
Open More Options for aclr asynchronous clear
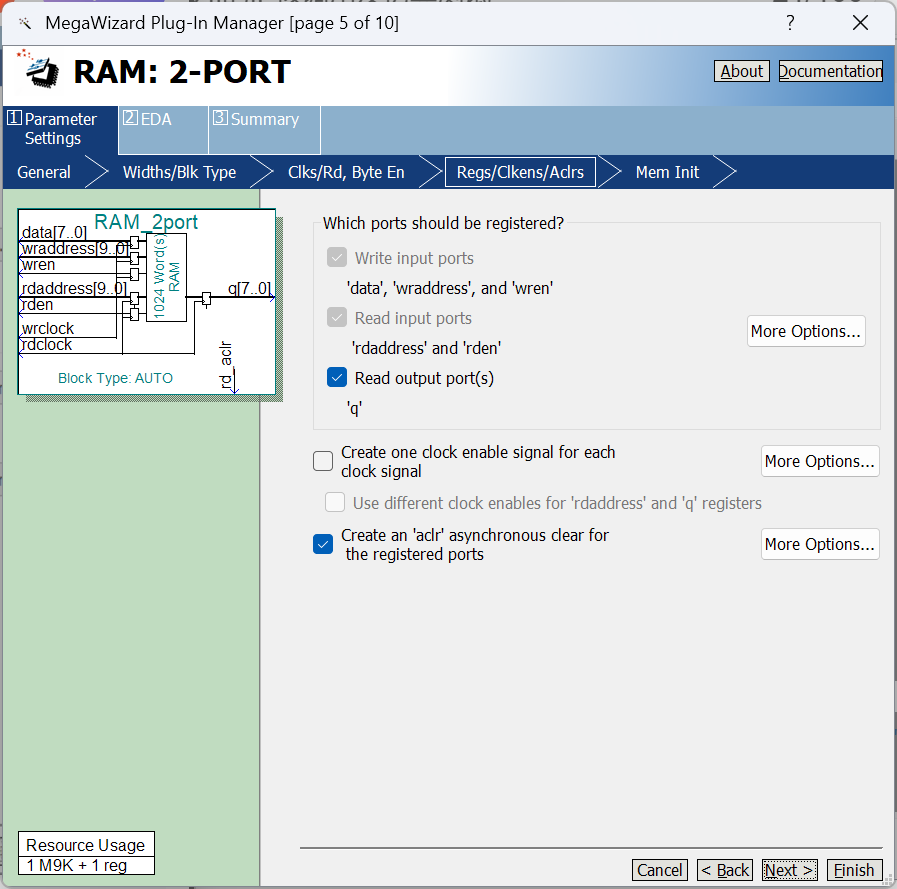(820, 544)
